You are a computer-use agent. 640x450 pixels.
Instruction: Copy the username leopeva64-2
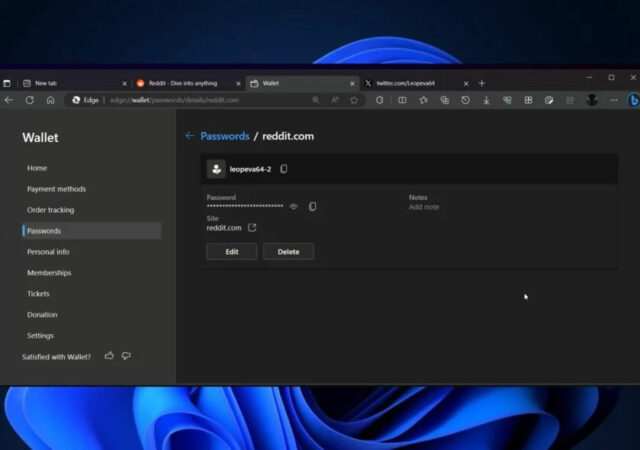click(x=284, y=170)
